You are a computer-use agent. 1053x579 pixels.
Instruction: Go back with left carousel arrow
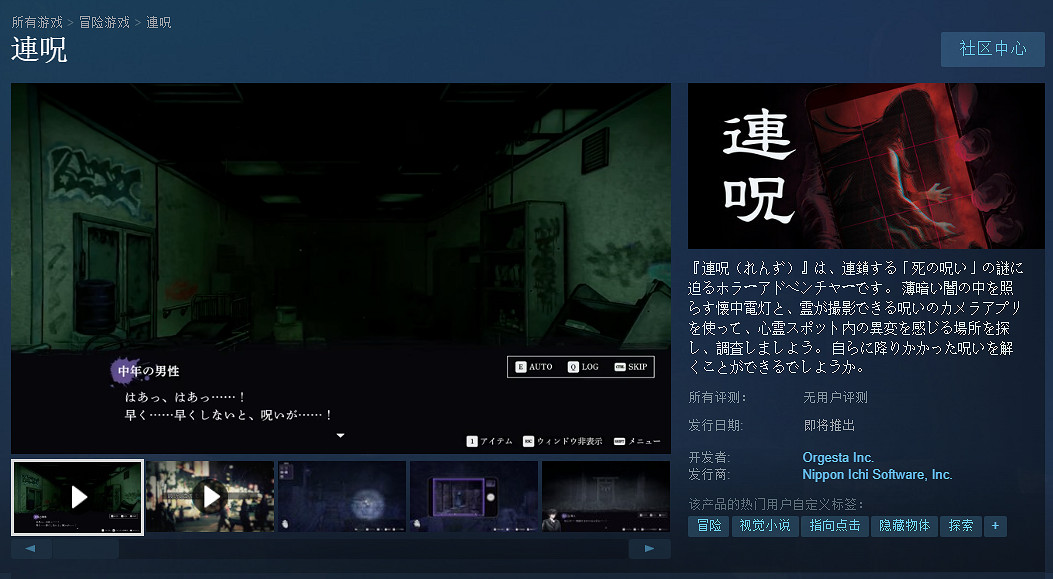point(30,548)
